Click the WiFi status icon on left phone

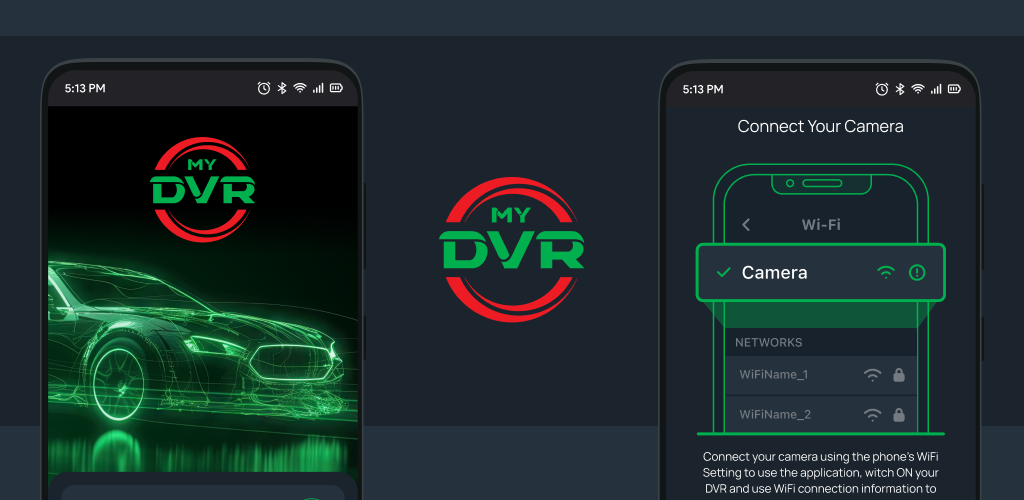click(300, 88)
